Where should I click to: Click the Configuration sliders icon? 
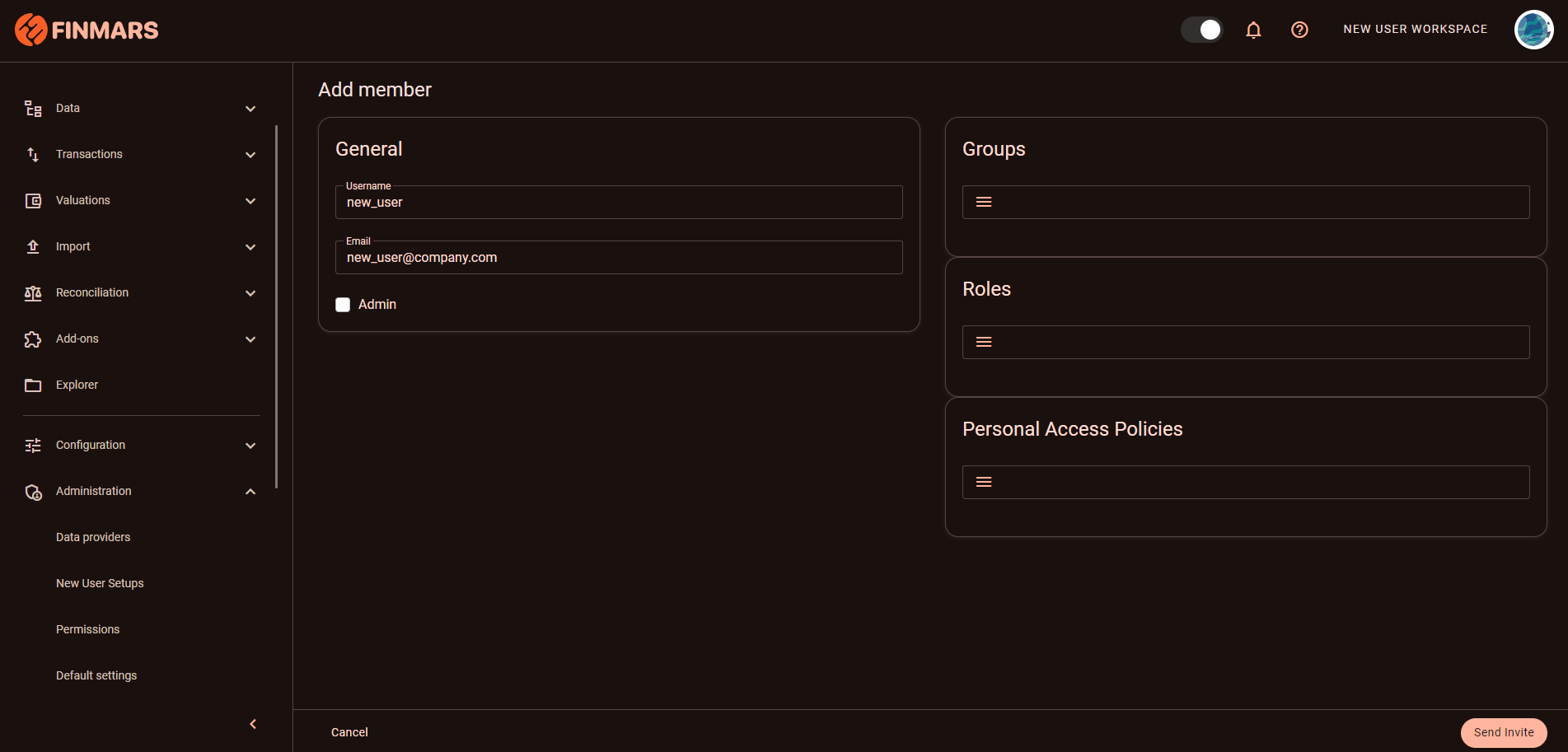click(33, 446)
